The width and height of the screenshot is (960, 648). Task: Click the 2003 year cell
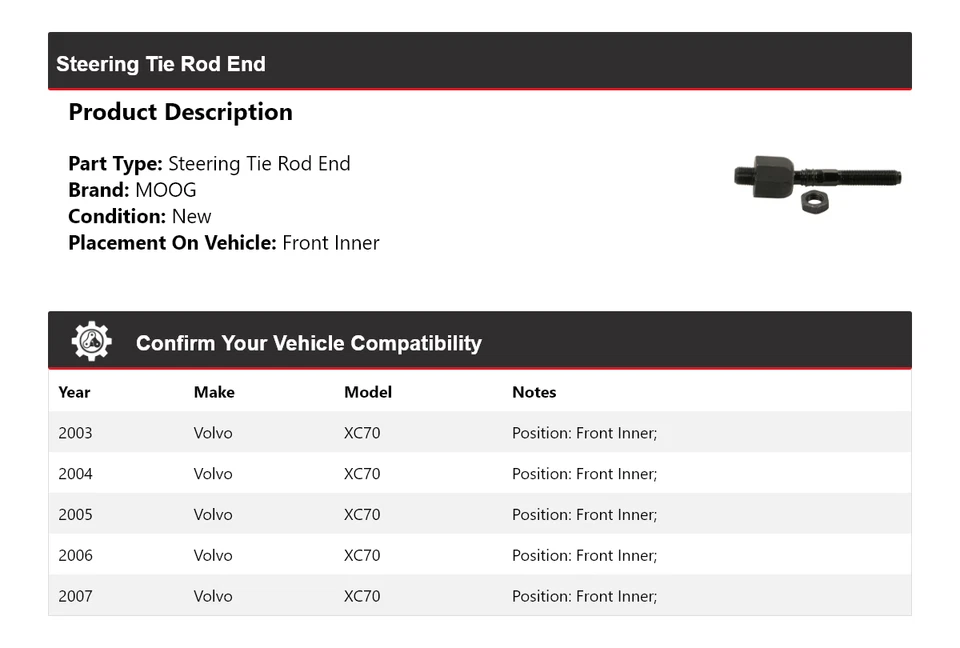pyautogui.click(x=75, y=433)
